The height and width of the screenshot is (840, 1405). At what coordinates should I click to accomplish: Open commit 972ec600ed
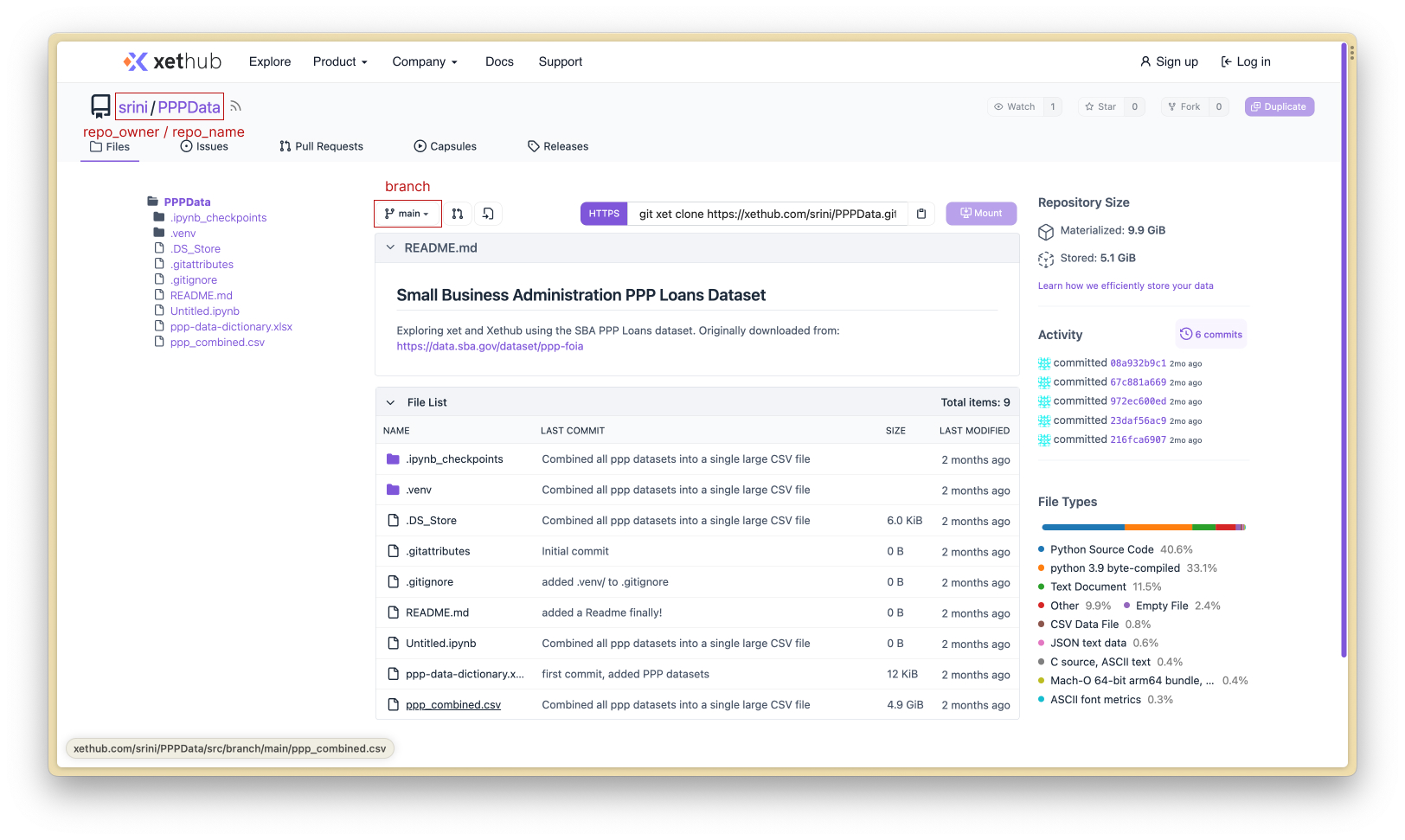click(x=1138, y=401)
